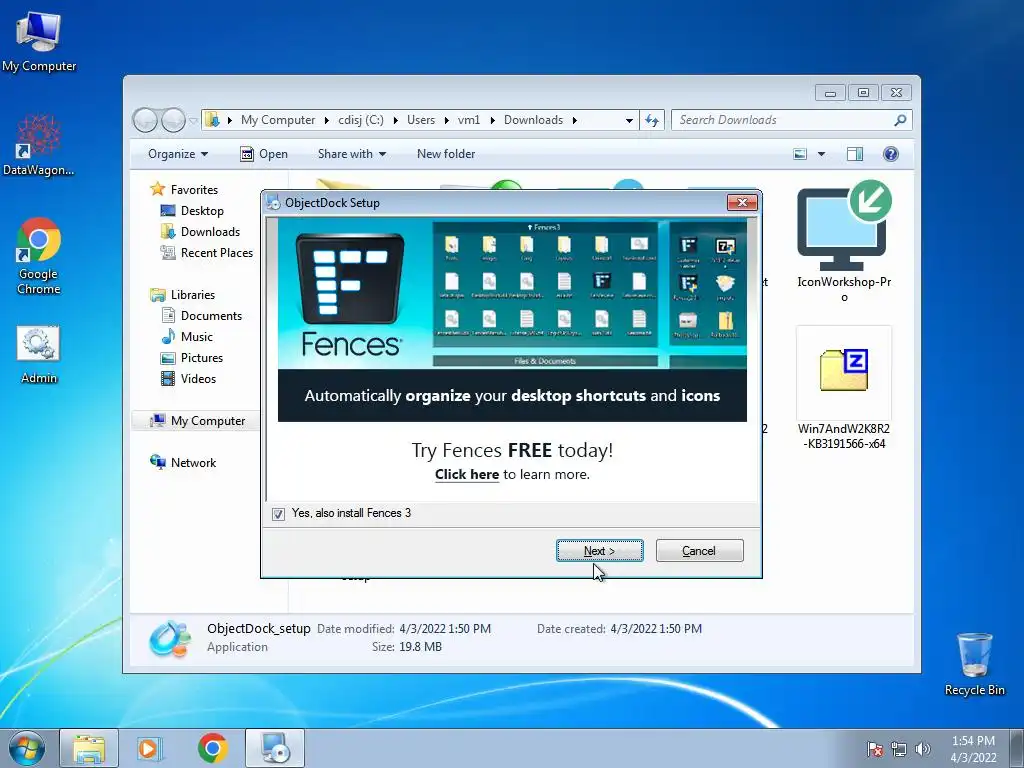The height and width of the screenshot is (768, 1024).
Task: Click the Fences promotional banner image
Action: 512,320
